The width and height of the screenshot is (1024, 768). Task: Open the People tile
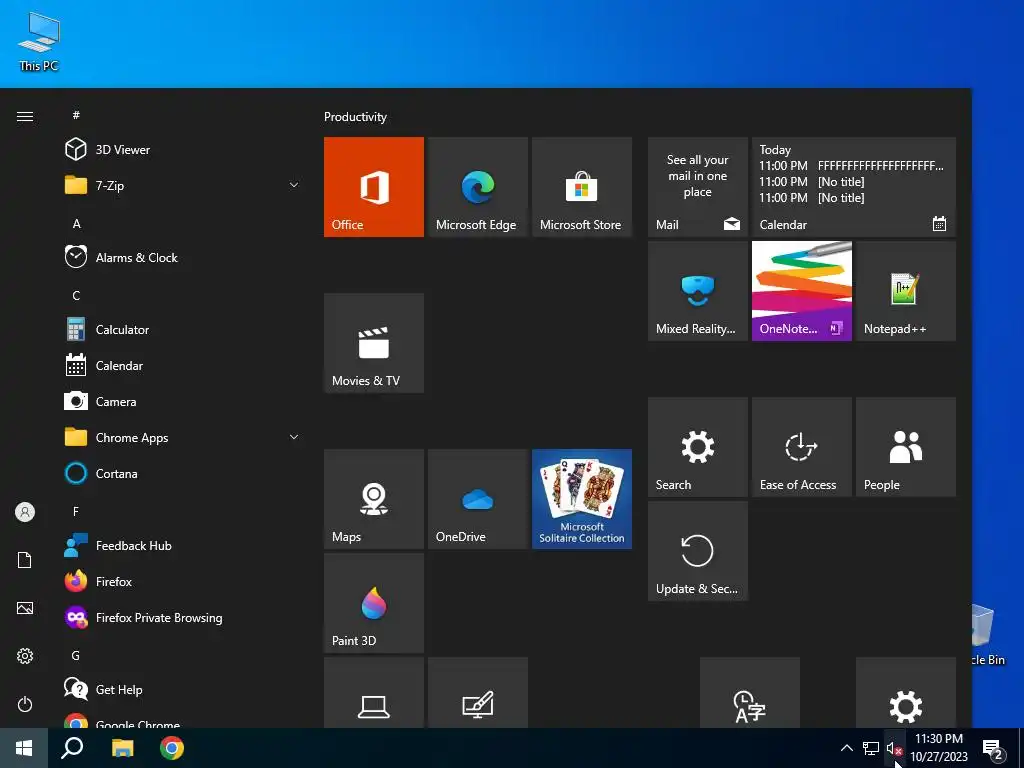906,447
